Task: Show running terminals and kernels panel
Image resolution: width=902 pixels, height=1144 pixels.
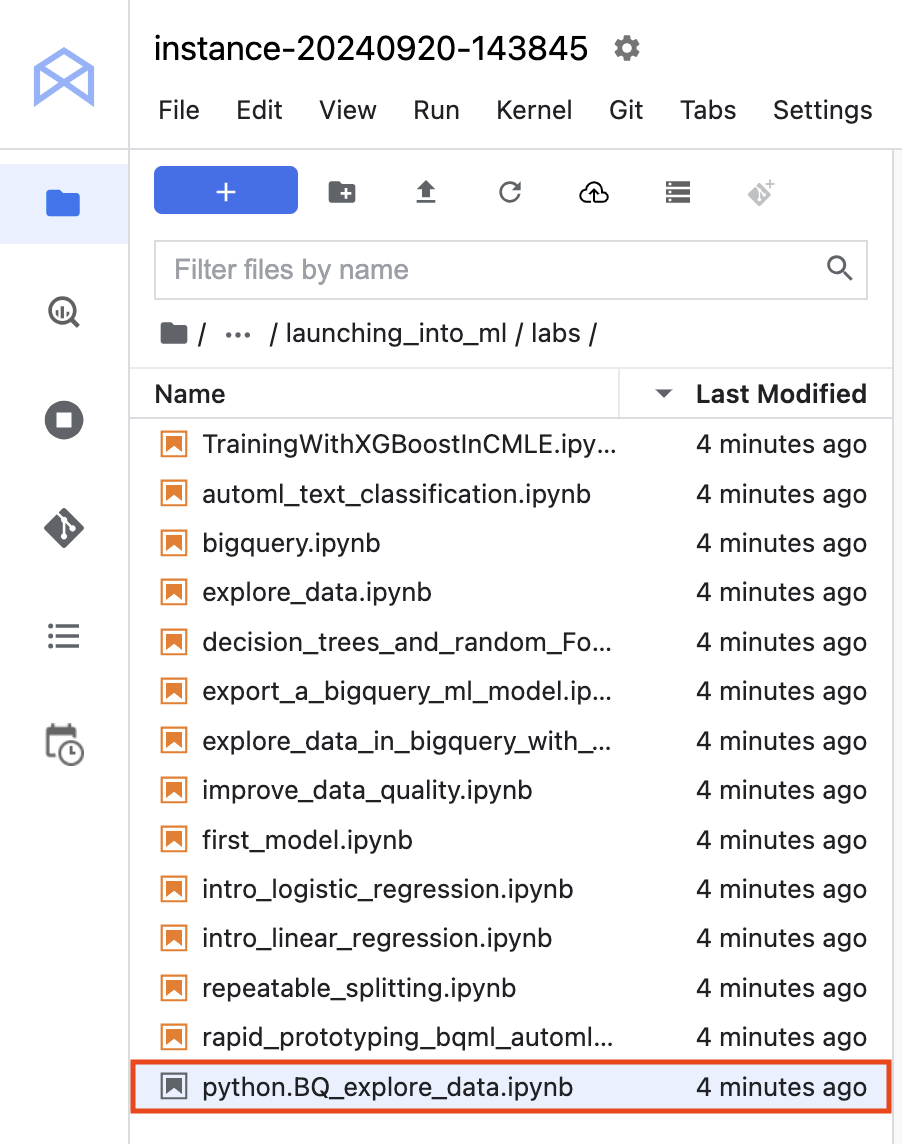Action: pyautogui.click(x=63, y=420)
